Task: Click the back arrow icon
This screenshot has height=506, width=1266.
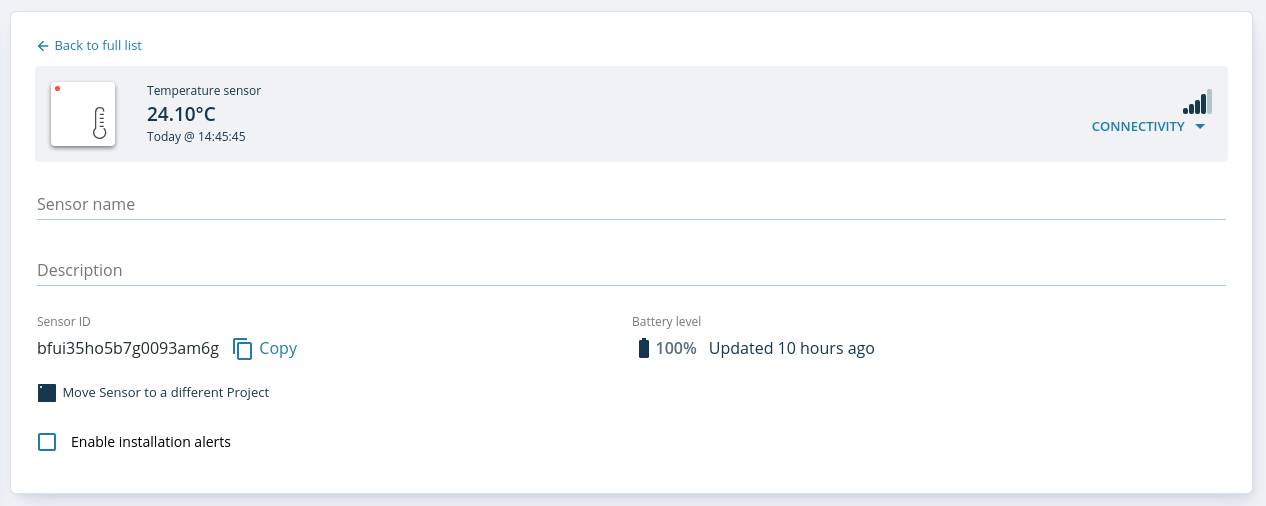Action: click(x=43, y=46)
